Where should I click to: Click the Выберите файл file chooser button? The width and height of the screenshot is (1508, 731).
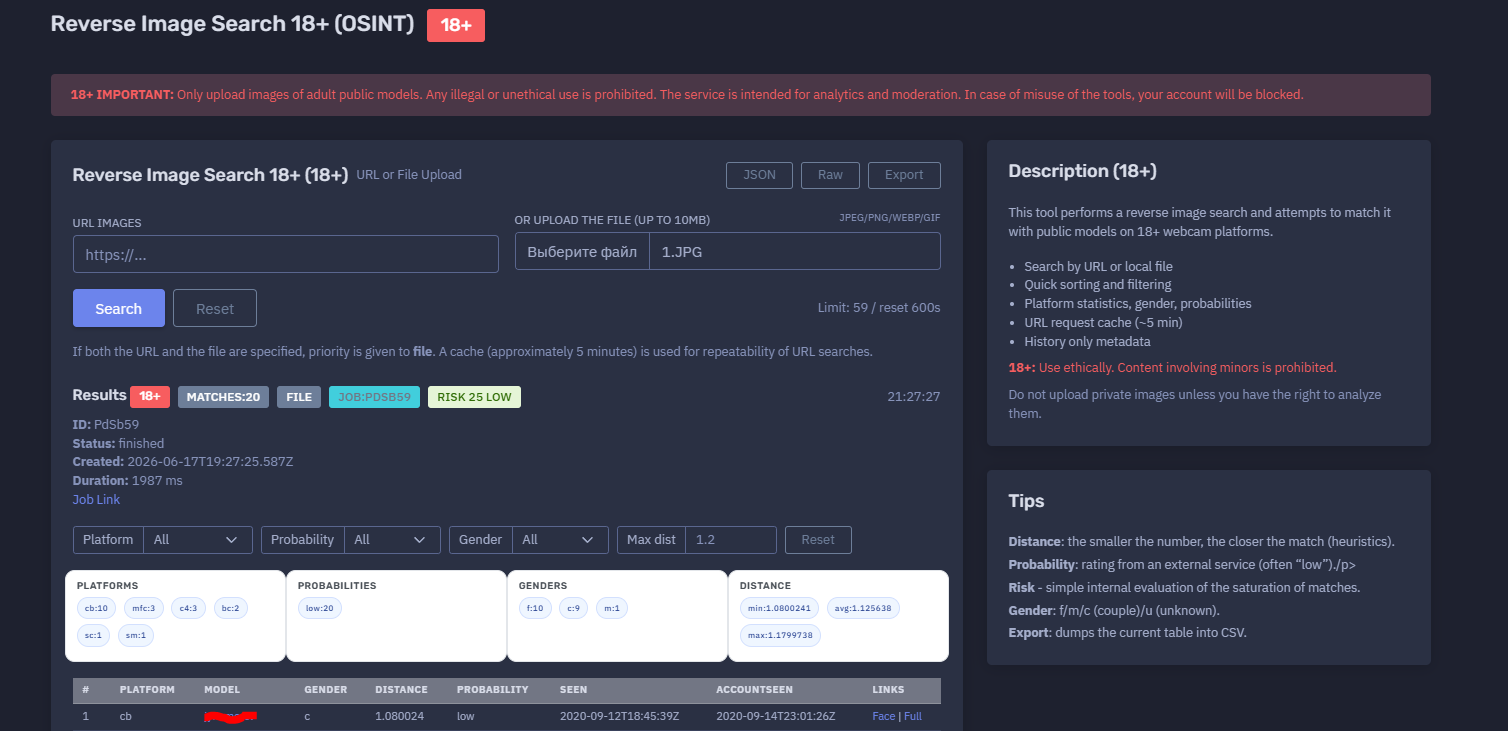pos(582,251)
